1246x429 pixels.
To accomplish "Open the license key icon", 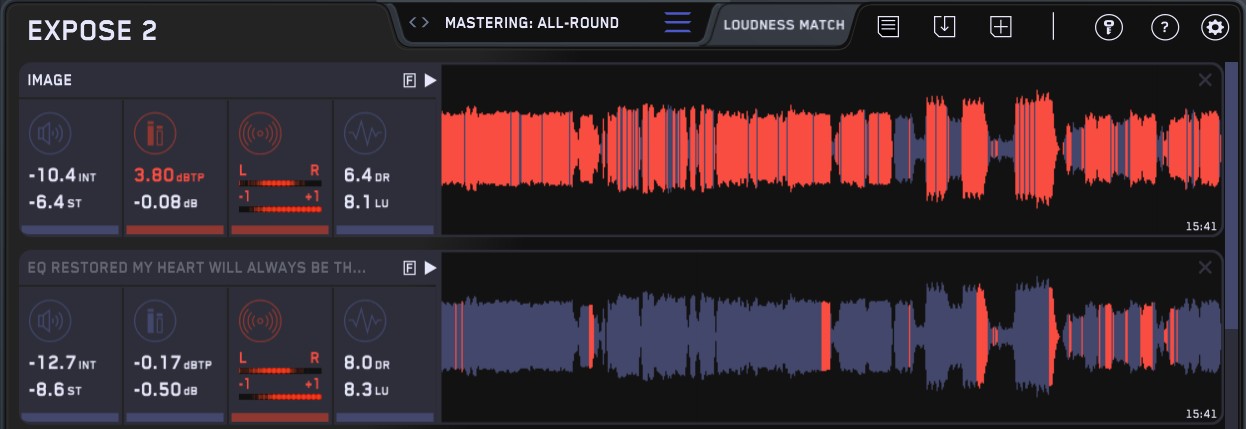I will 1108,27.
